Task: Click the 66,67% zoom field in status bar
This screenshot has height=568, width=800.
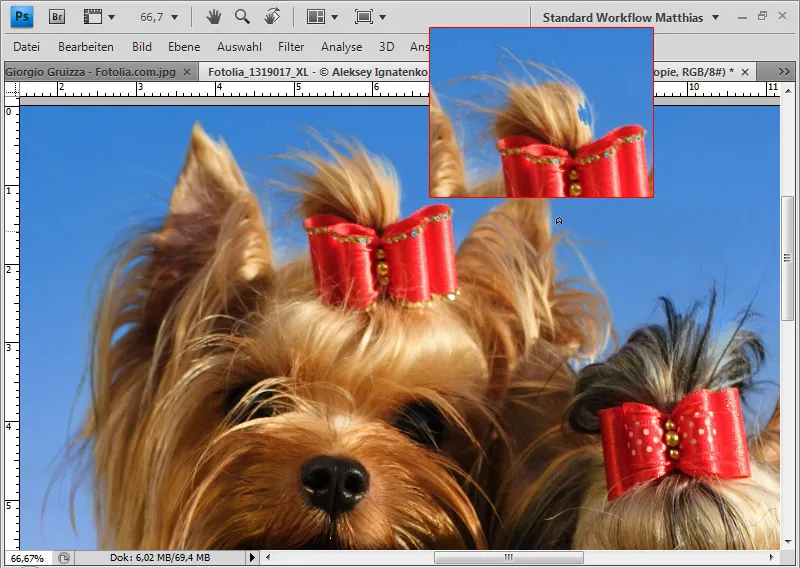Action: [27, 558]
